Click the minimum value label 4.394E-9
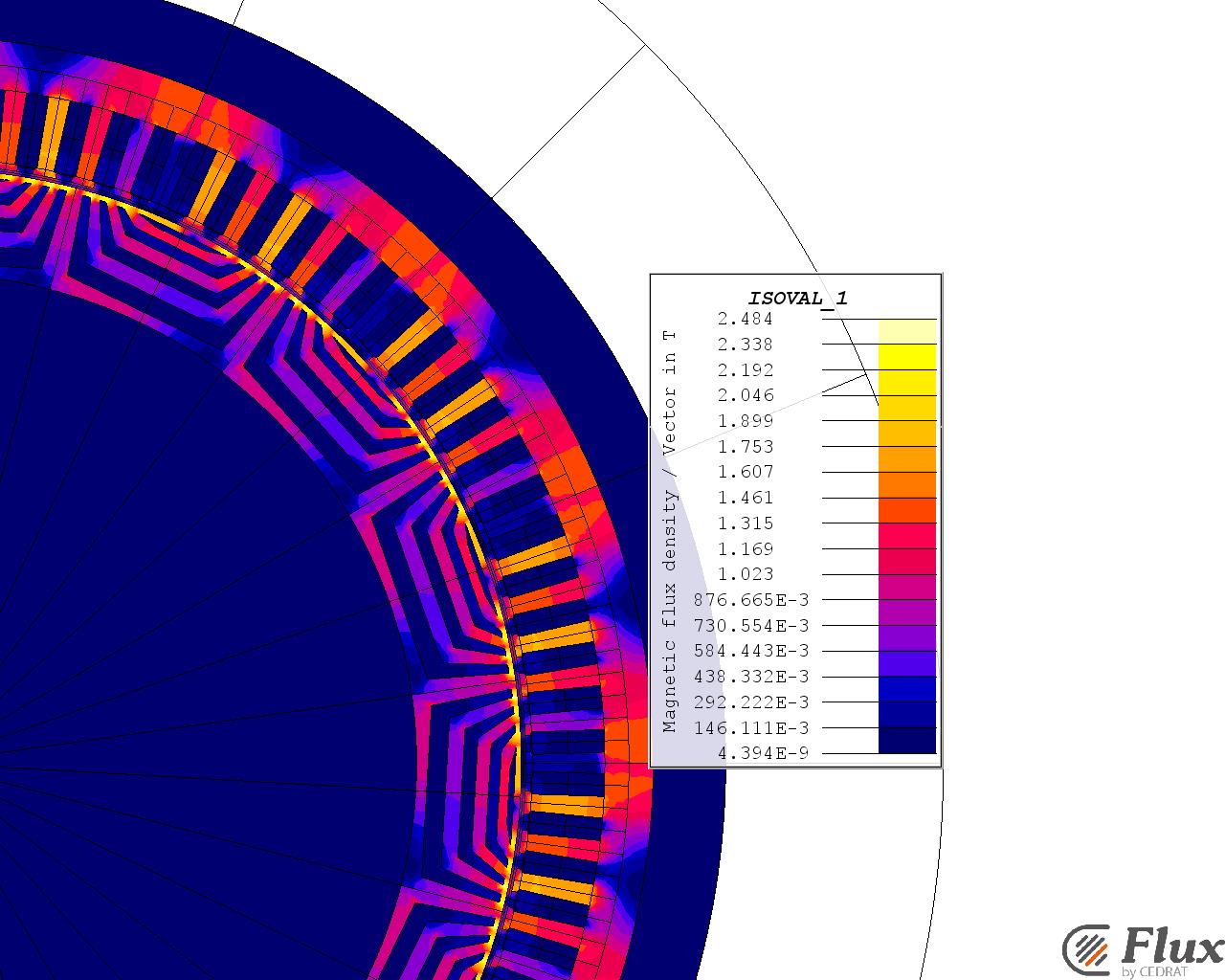Screen dimensions: 1225x980 tap(763, 753)
